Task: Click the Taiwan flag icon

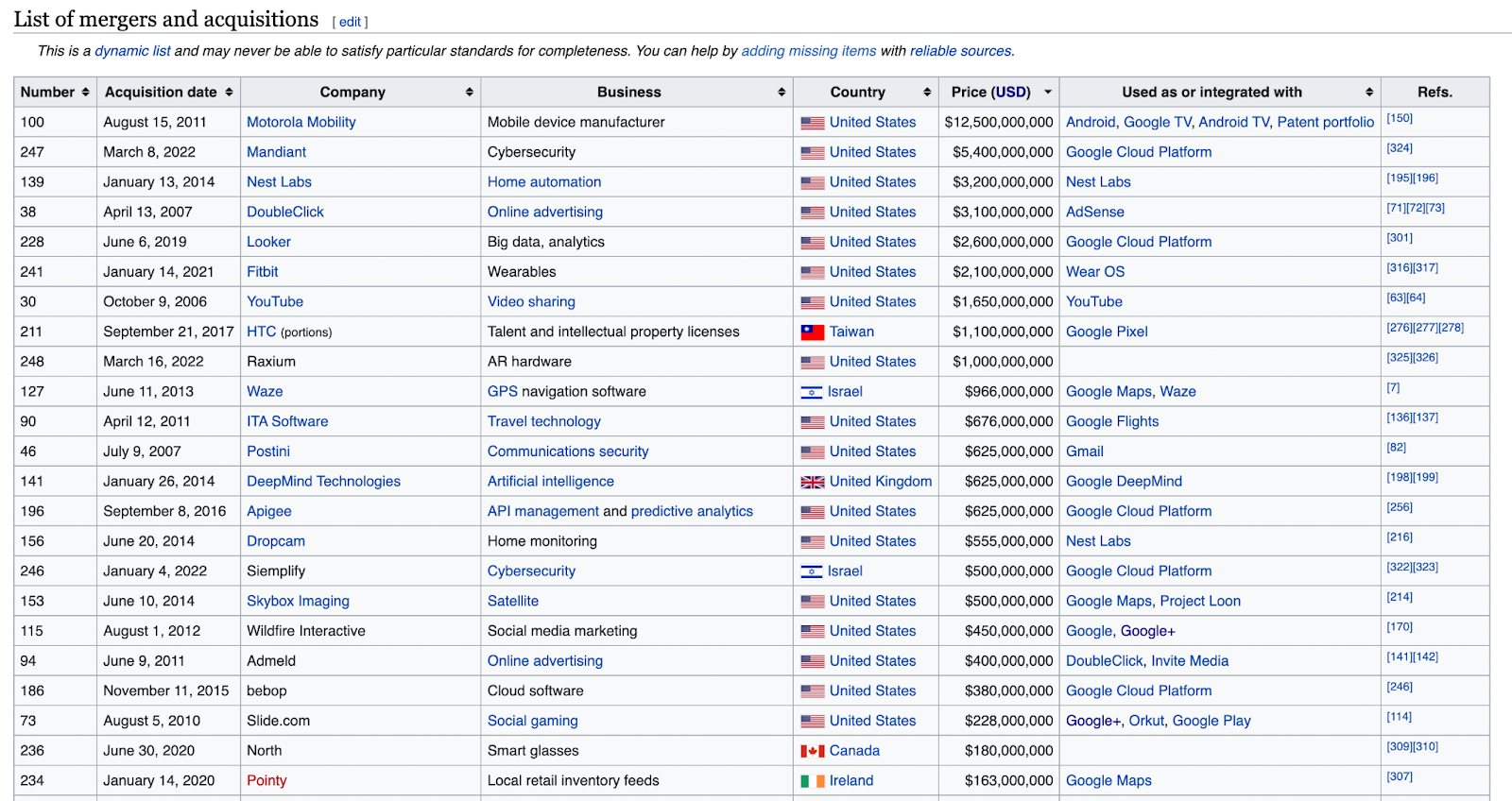Action: pyautogui.click(x=813, y=332)
